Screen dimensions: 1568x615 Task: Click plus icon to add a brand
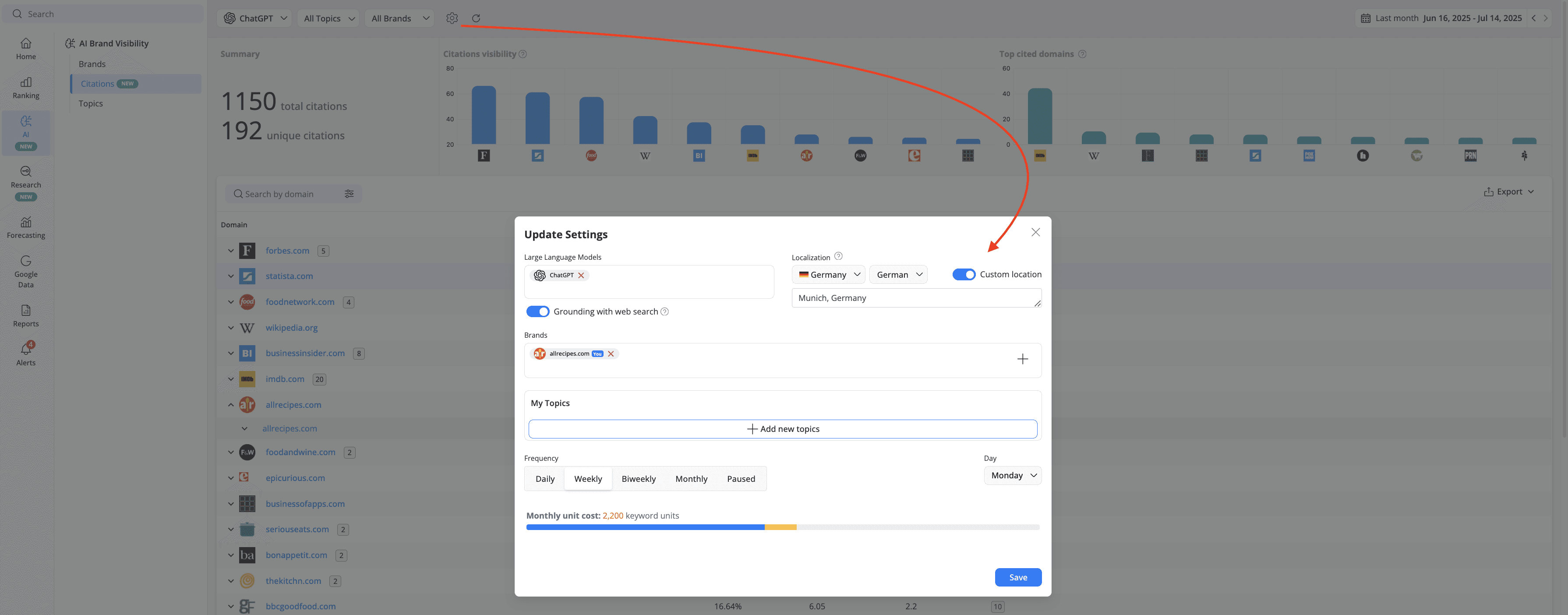1023,359
